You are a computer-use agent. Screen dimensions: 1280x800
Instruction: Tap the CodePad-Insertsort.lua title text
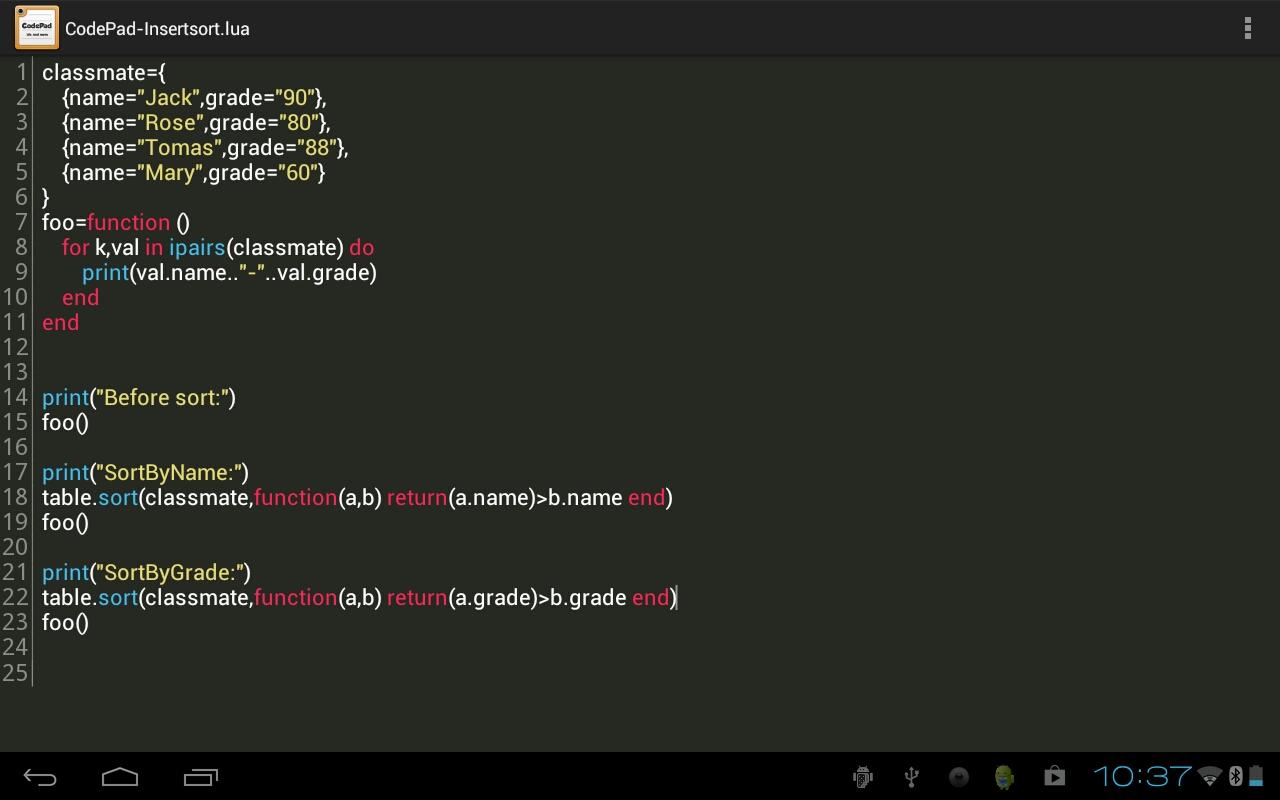157,29
